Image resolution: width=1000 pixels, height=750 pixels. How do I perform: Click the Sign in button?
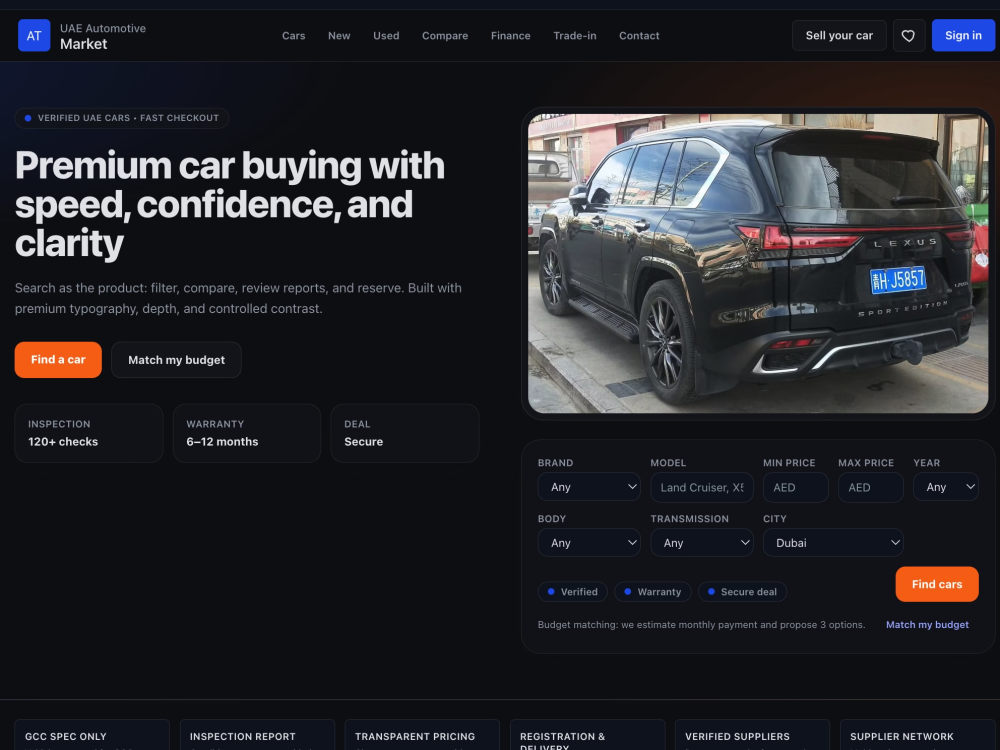(963, 36)
